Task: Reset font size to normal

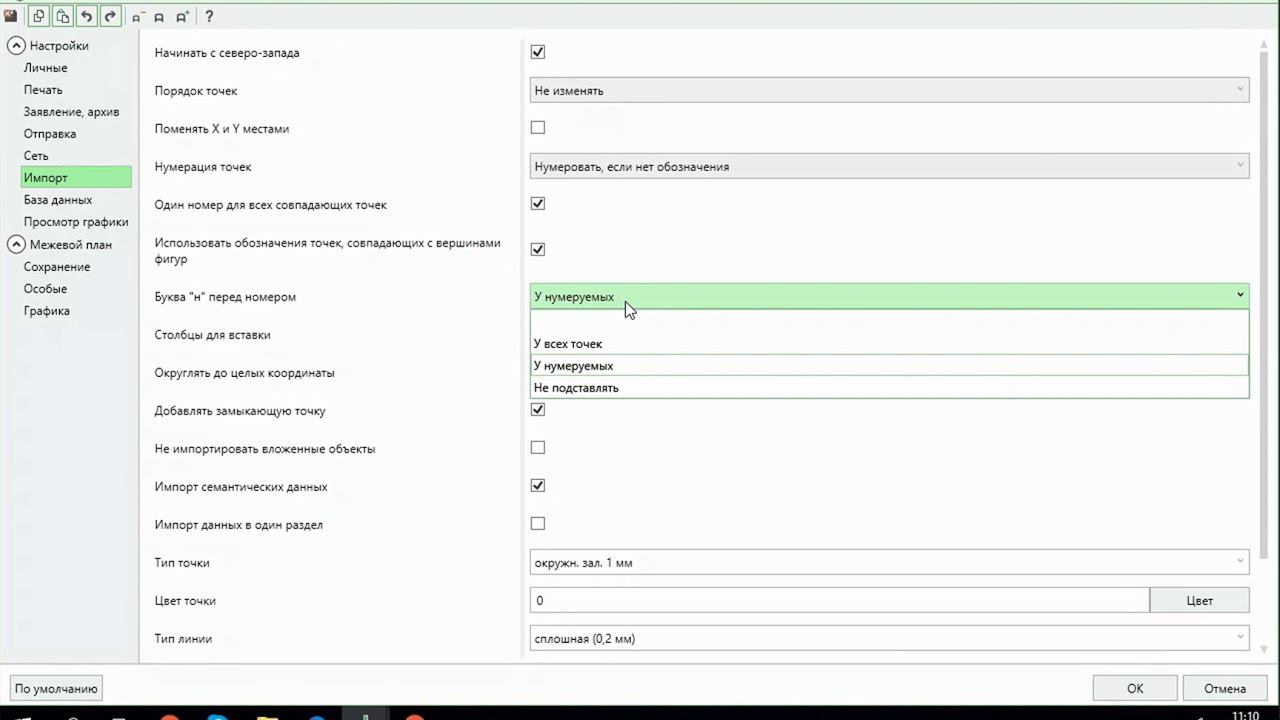Action: [x=159, y=17]
